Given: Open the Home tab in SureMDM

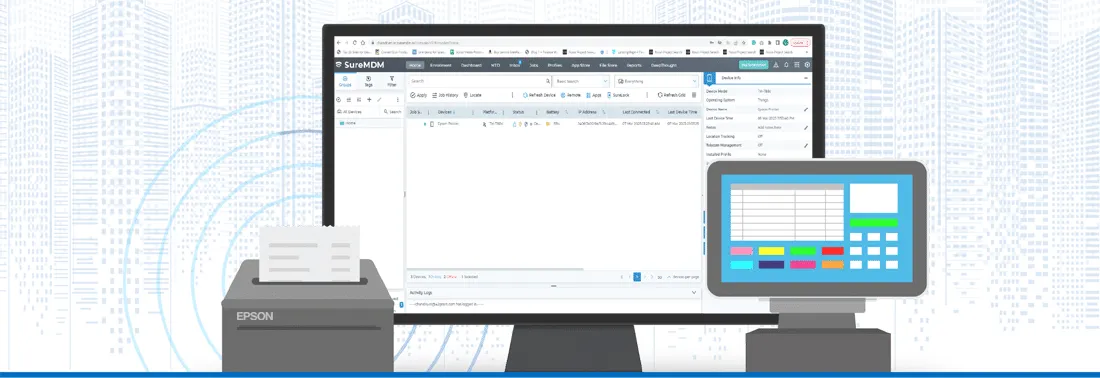Looking at the screenshot, I should point(415,65).
